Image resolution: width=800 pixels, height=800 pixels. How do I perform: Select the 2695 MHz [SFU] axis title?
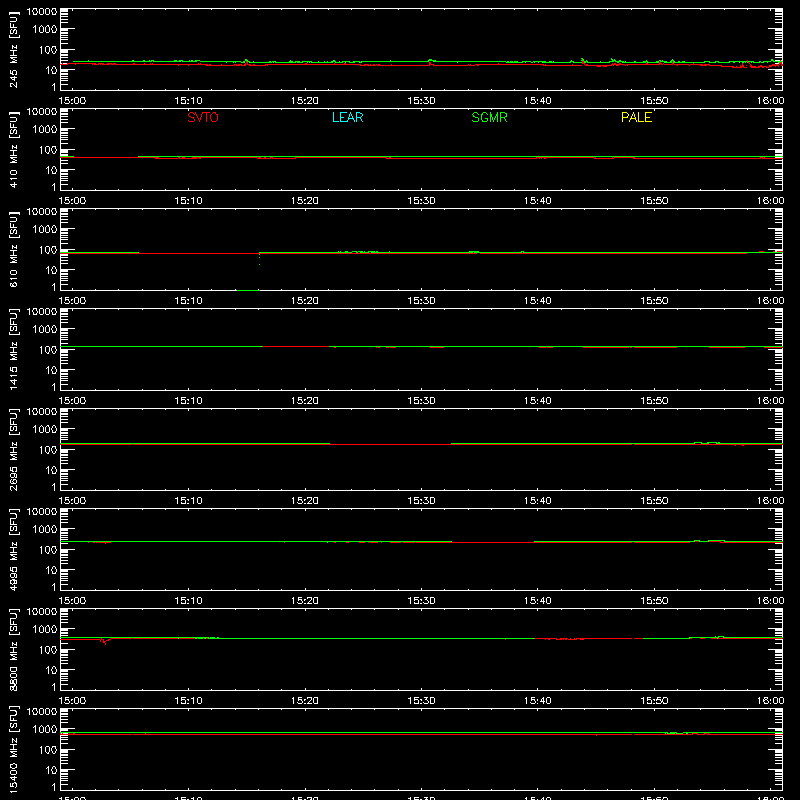point(13,449)
